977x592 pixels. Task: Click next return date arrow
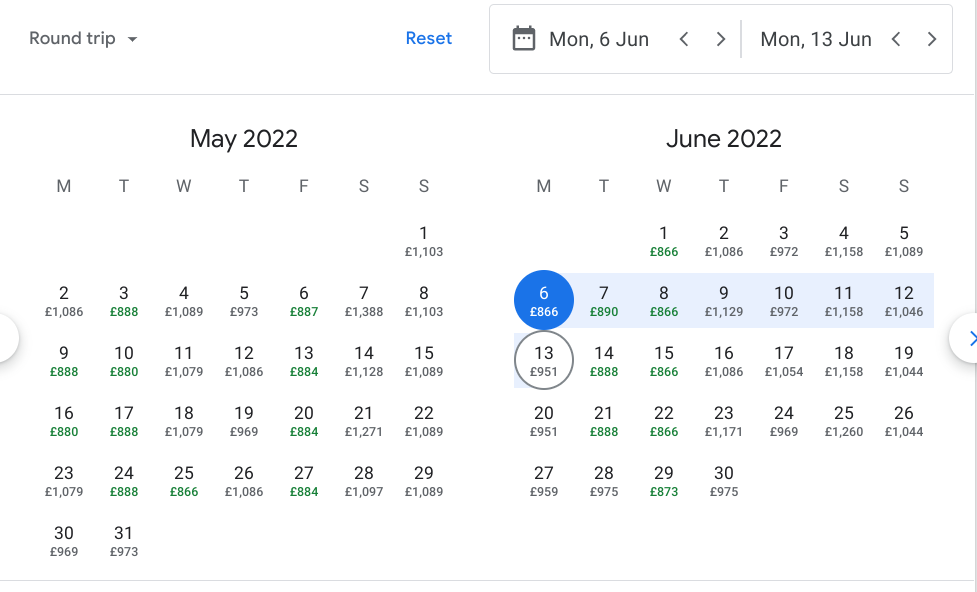(x=932, y=39)
